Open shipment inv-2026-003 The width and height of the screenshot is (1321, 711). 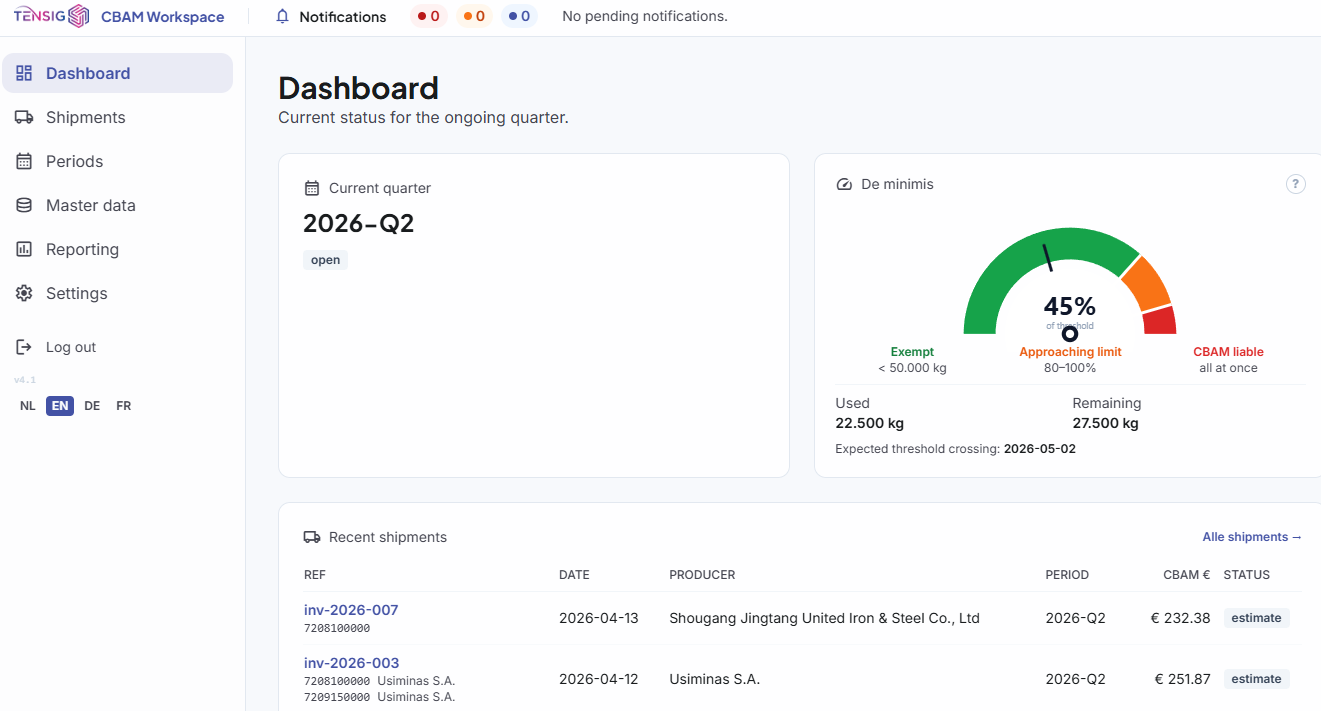tap(351, 662)
